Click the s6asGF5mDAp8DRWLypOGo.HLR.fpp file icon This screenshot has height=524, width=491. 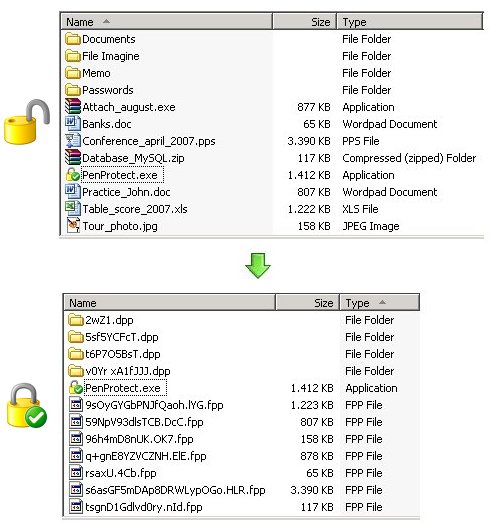pyautogui.click(x=76, y=490)
